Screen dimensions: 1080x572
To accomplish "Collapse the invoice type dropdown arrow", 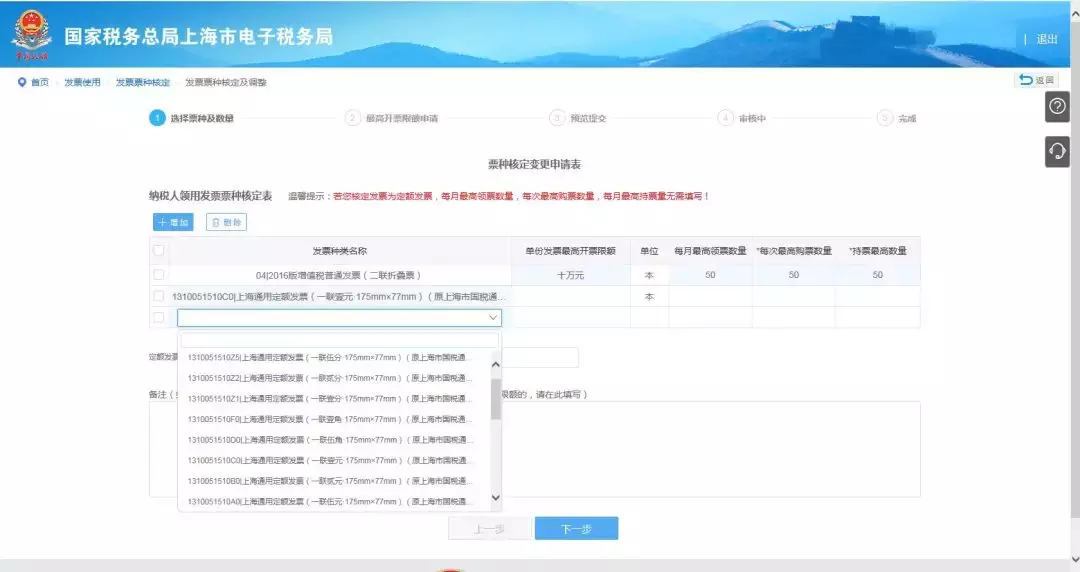I will 492,318.
